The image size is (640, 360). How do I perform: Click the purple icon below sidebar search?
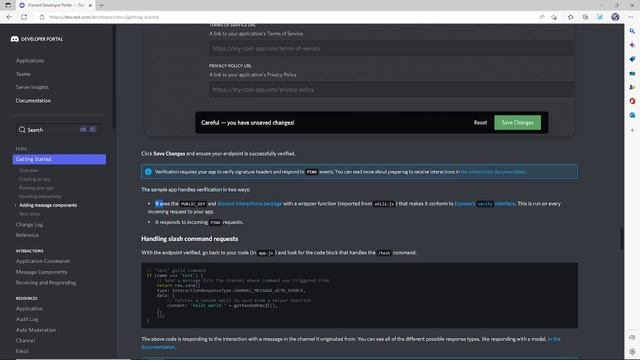(632, 45)
